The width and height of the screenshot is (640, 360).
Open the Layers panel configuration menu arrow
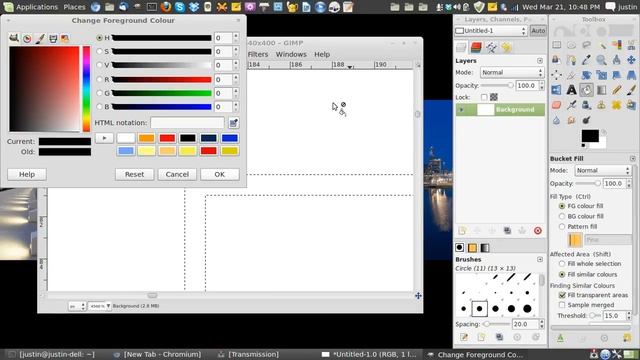click(x=540, y=61)
